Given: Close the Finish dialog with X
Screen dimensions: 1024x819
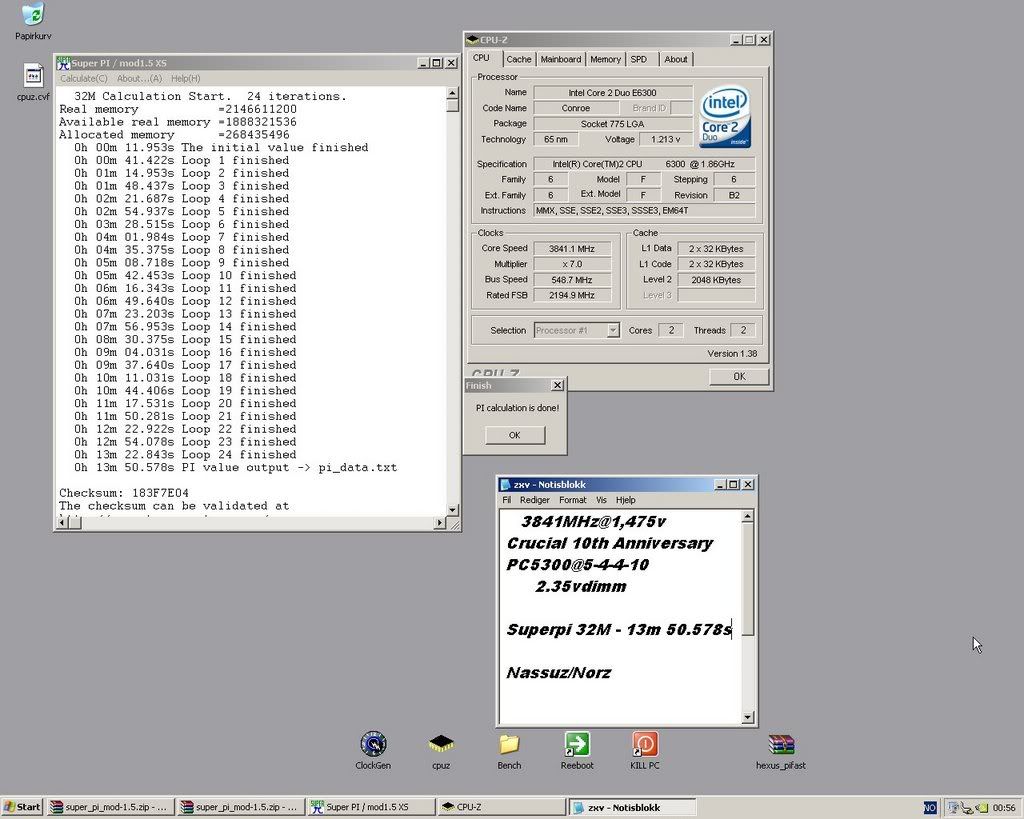Looking at the screenshot, I should (x=558, y=385).
